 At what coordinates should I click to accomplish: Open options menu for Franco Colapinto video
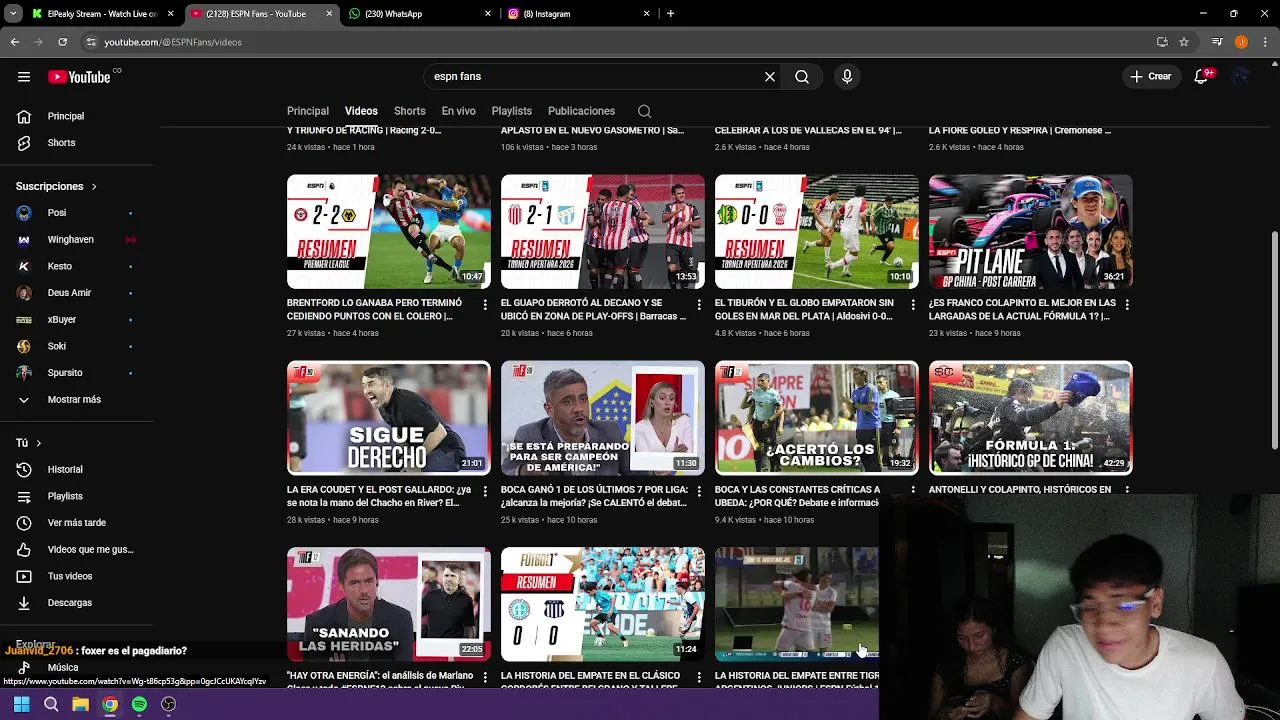click(1127, 304)
